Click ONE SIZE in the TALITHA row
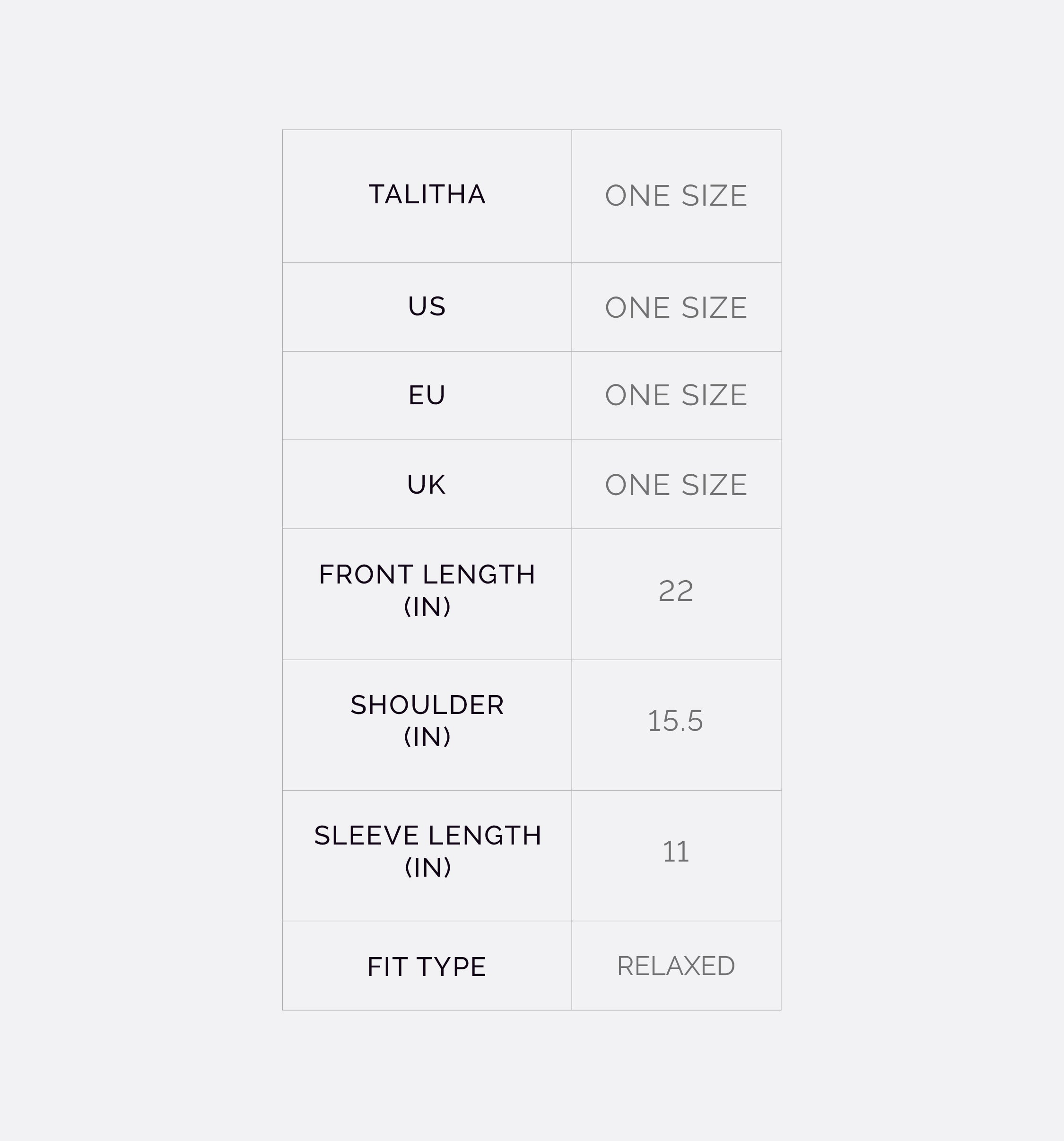Screen dimensions: 1064x1141 pos(676,196)
